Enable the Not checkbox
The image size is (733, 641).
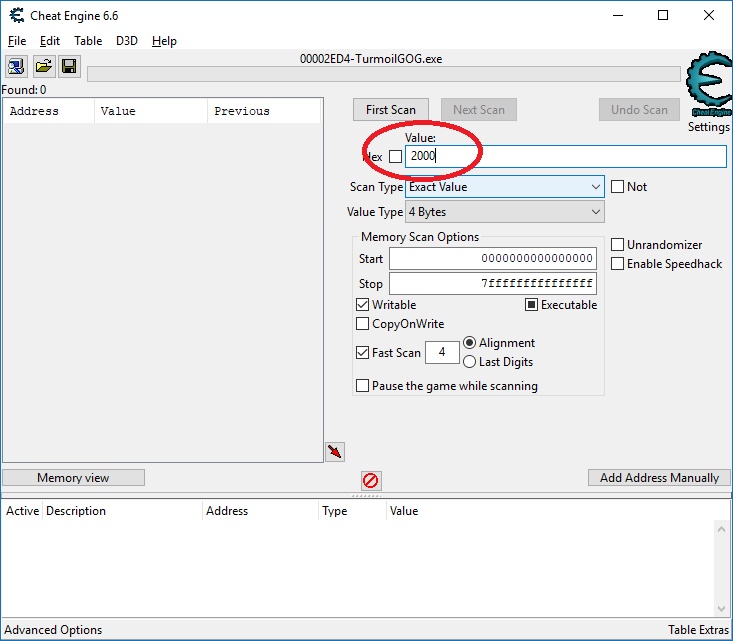618,187
